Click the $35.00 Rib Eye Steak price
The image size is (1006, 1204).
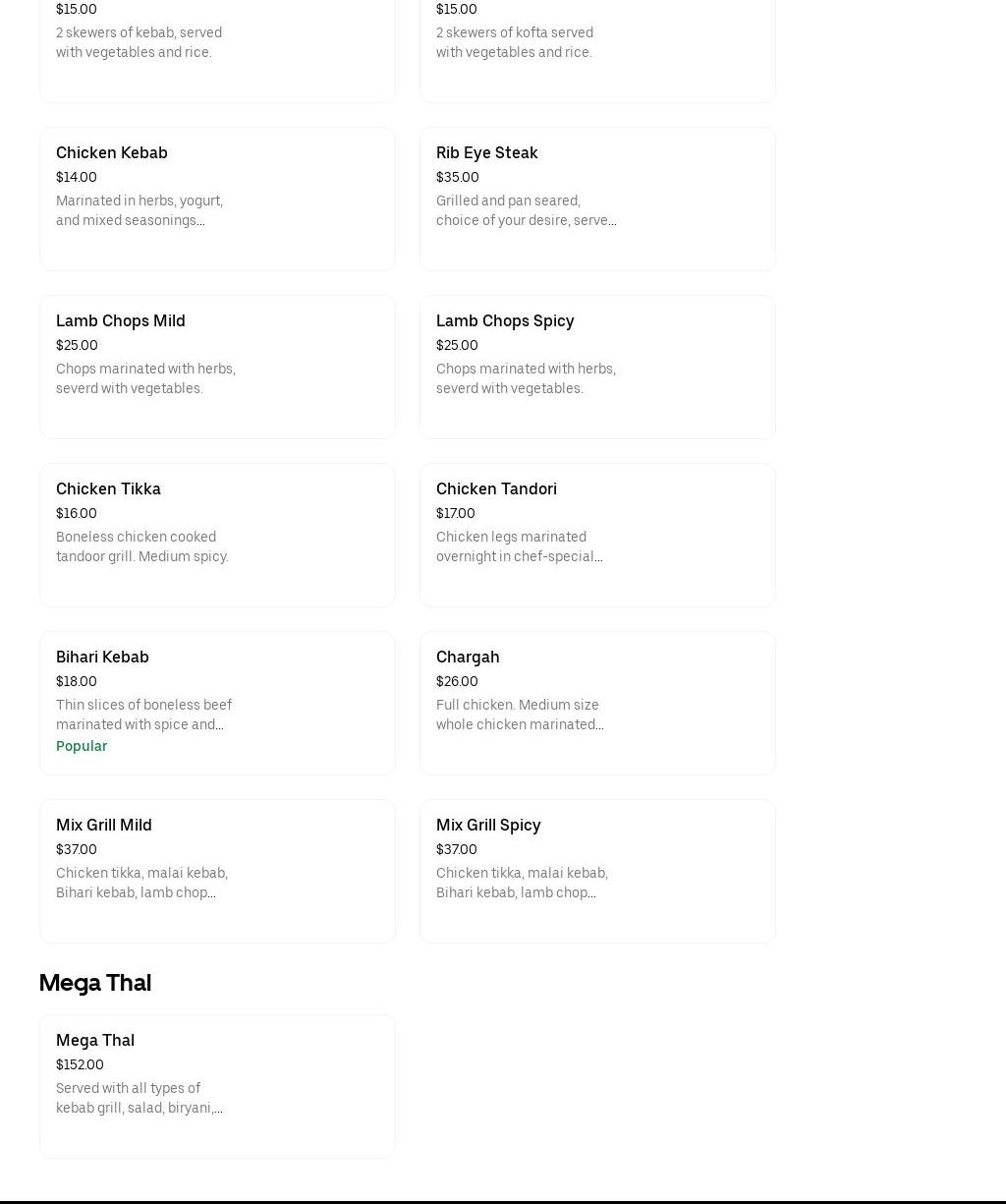[x=458, y=177]
